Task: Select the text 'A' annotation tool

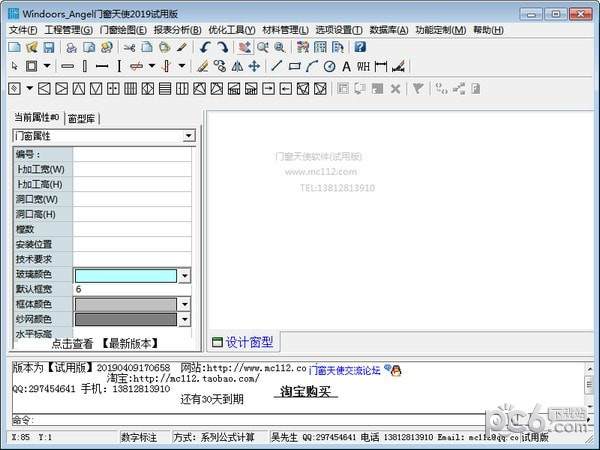Action: click(x=346, y=67)
